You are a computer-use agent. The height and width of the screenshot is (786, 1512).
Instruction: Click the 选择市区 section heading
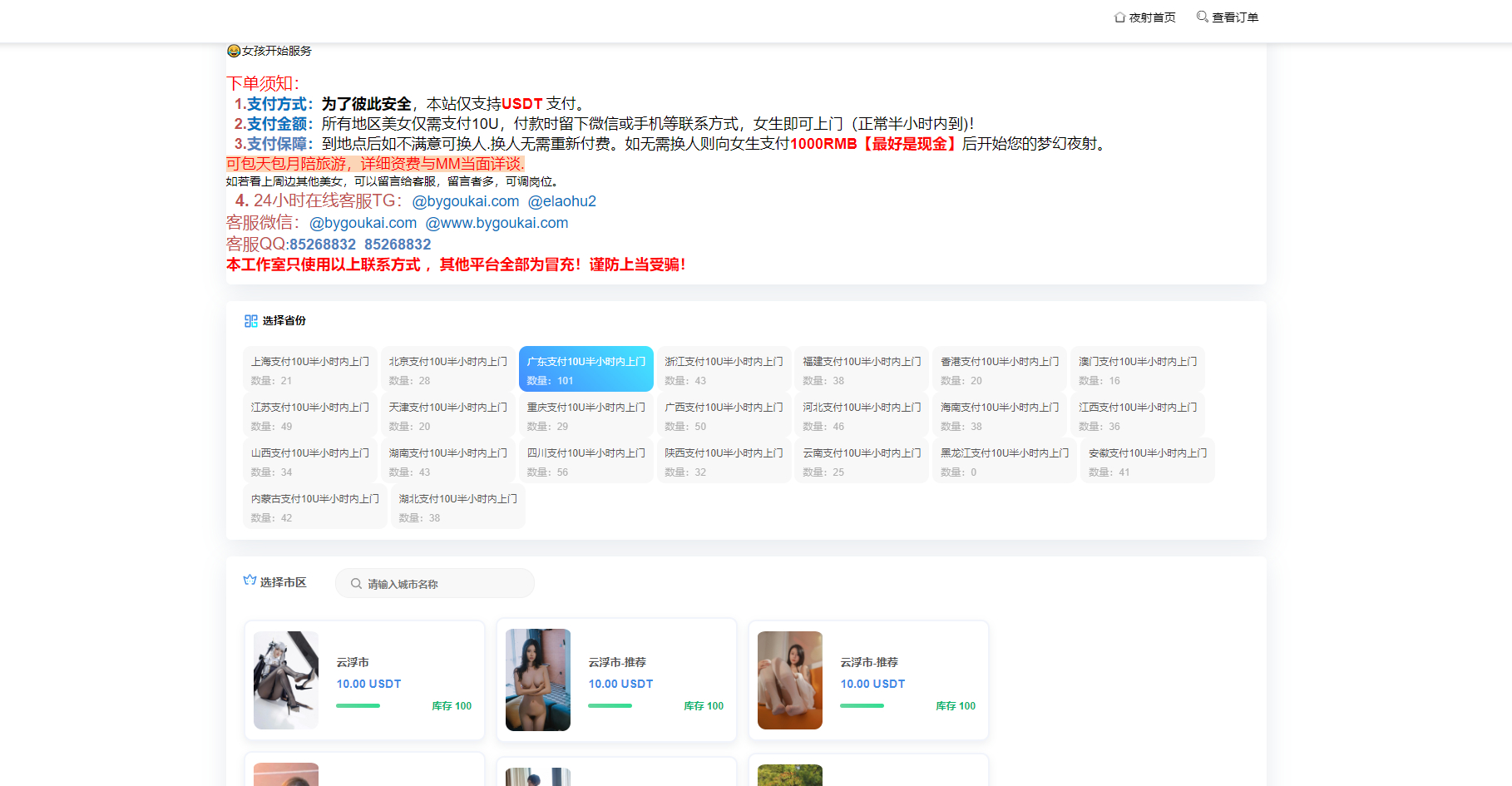284,582
